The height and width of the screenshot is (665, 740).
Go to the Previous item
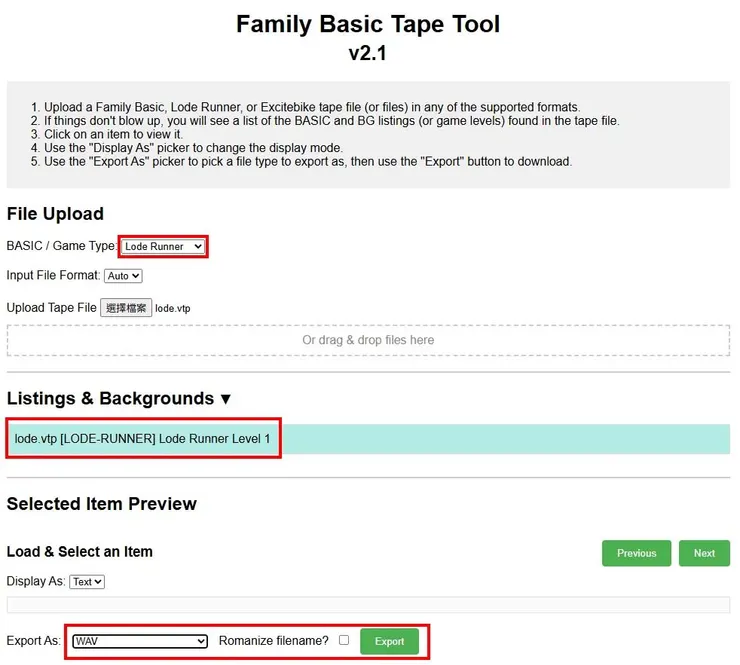tap(636, 553)
